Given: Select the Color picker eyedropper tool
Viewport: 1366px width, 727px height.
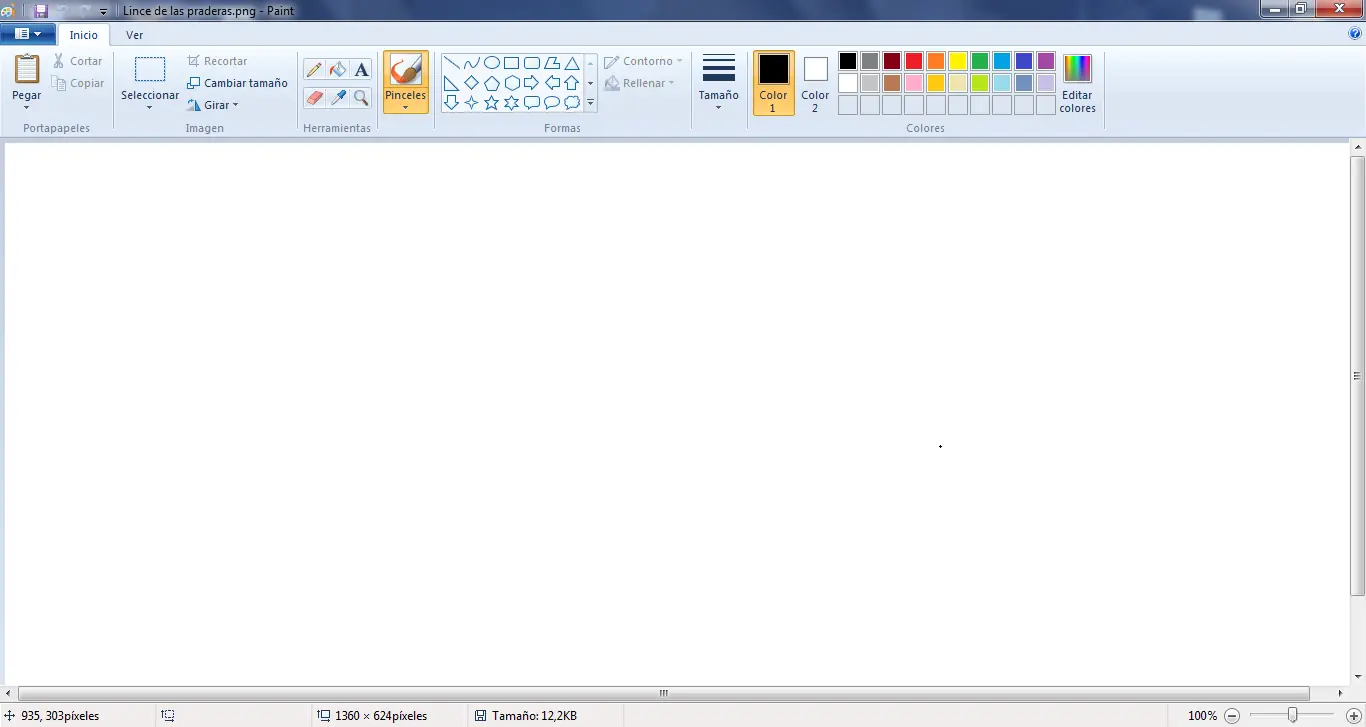Looking at the screenshot, I should coord(338,98).
